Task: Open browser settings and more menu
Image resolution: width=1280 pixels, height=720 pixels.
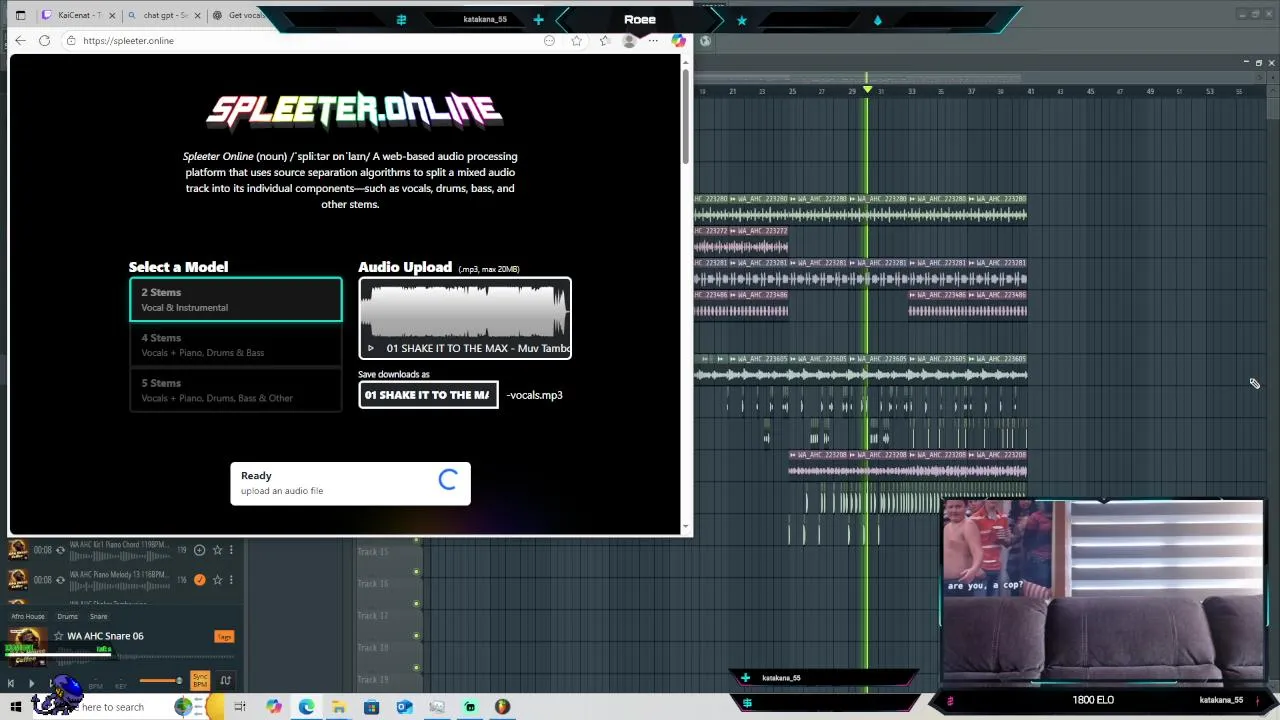Action: coord(653,41)
